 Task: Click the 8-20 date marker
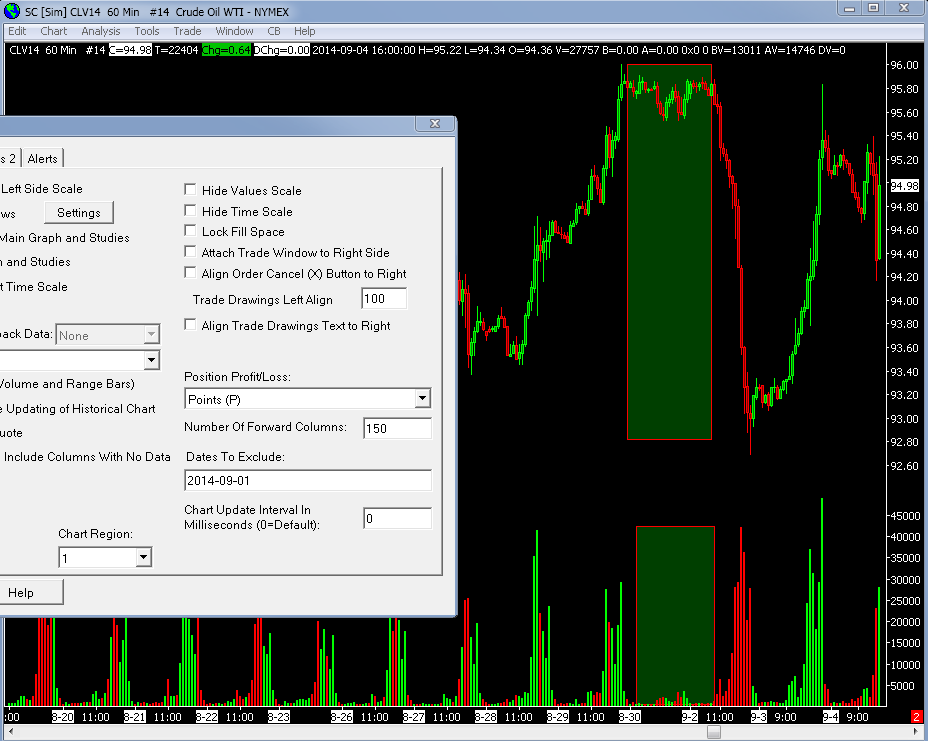click(63, 717)
